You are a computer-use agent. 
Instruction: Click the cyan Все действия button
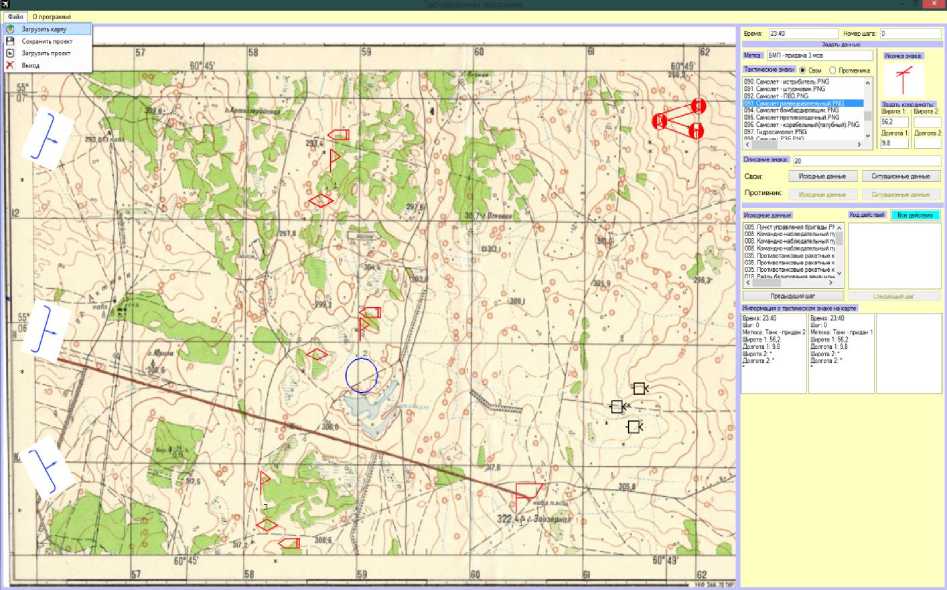[916, 215]
